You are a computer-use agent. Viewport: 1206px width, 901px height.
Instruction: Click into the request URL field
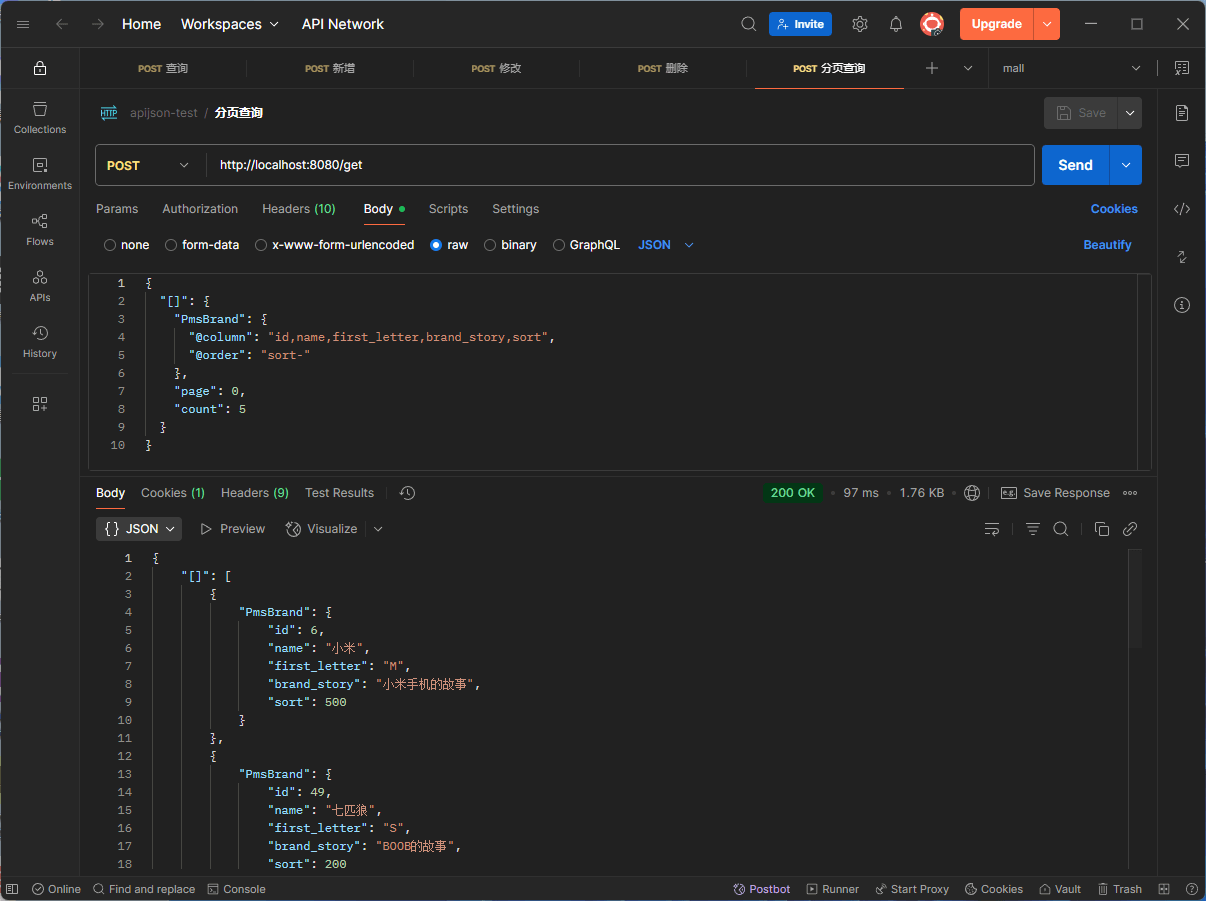pyautogui.click(x=620, y=165)
